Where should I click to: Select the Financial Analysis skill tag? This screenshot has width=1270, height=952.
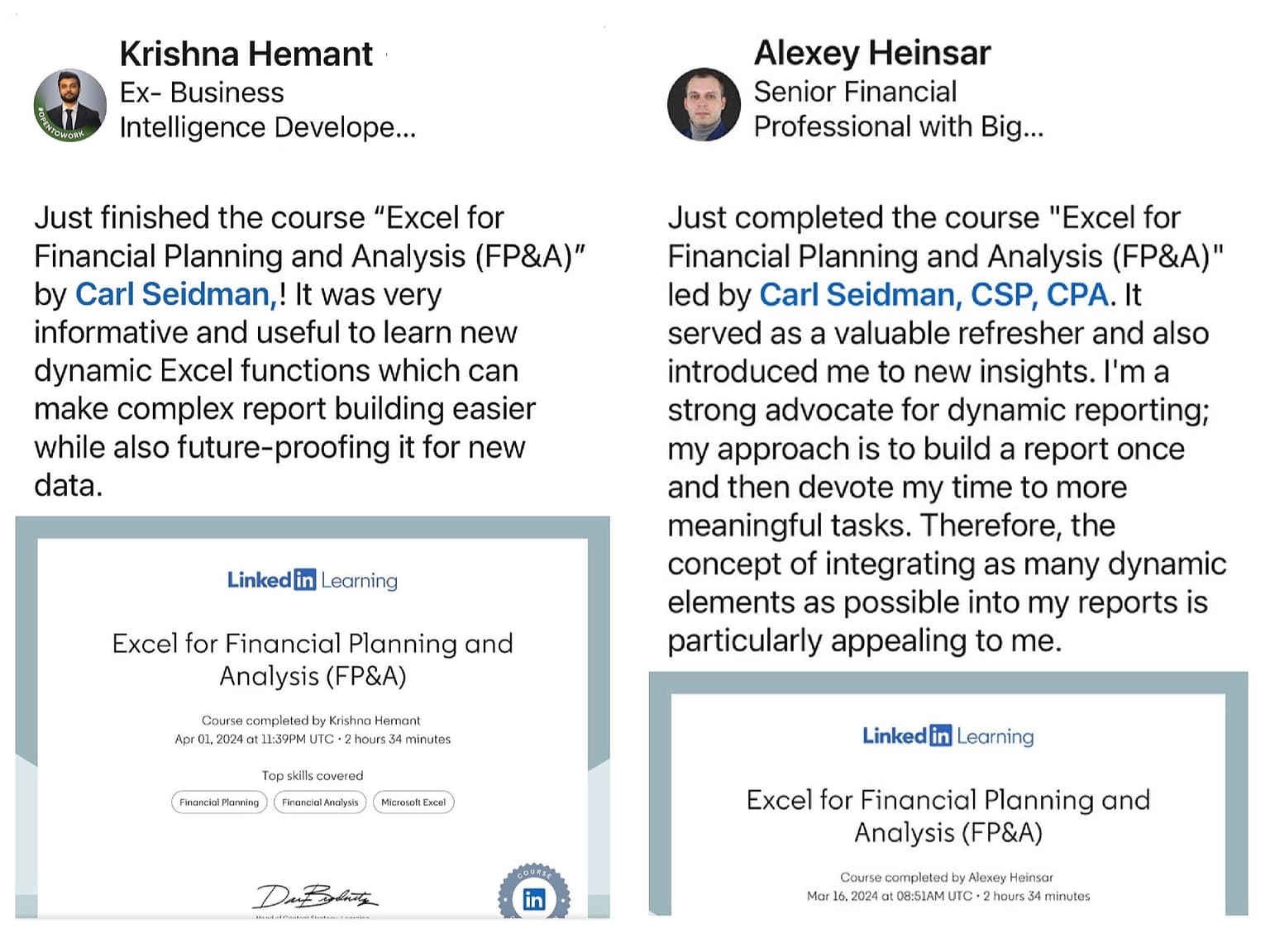(x=320, y=802)
